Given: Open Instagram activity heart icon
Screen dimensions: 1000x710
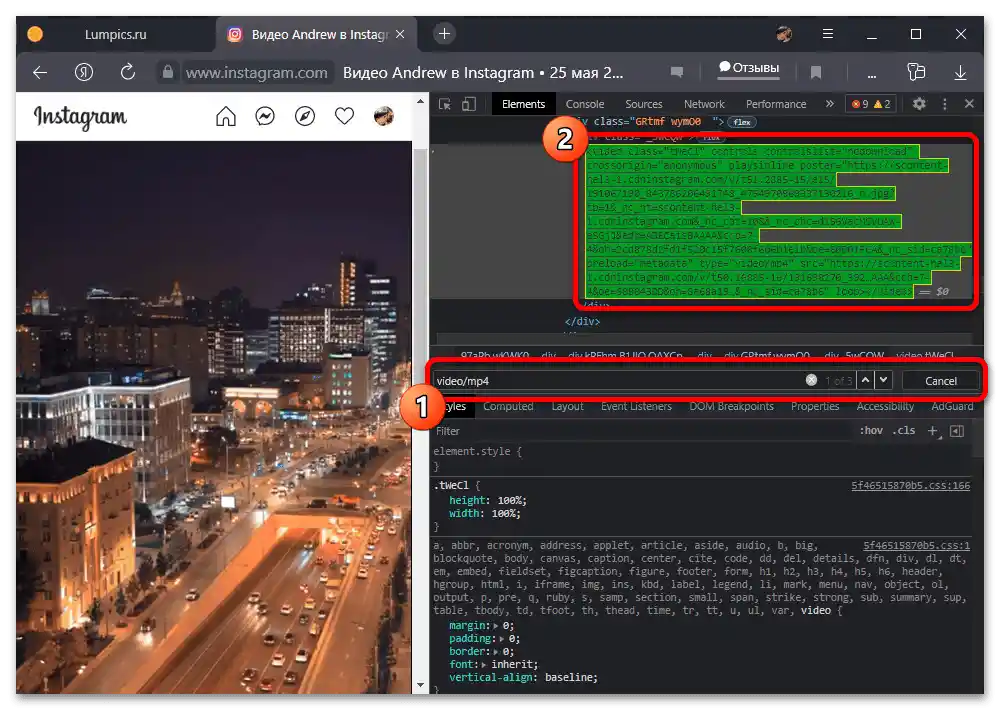Looking at the screenshot, I should tap(344, 116).
